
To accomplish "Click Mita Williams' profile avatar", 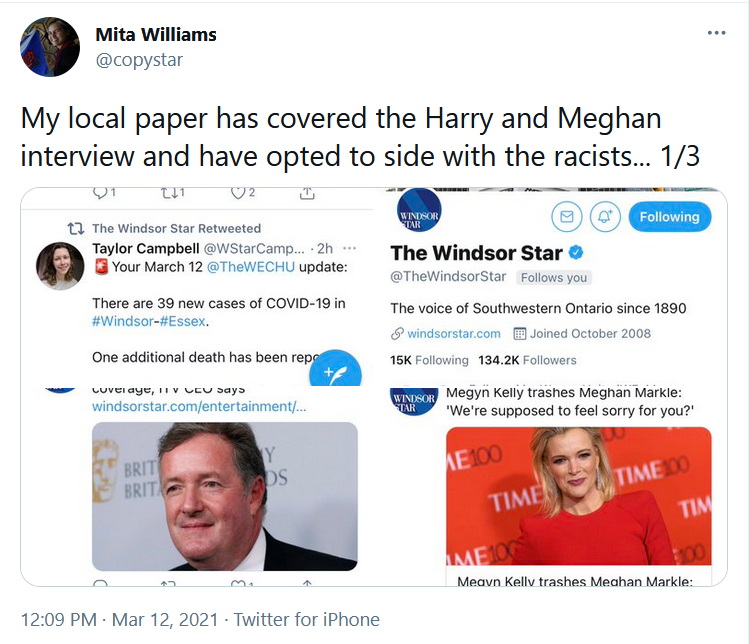I will (50, 47).
